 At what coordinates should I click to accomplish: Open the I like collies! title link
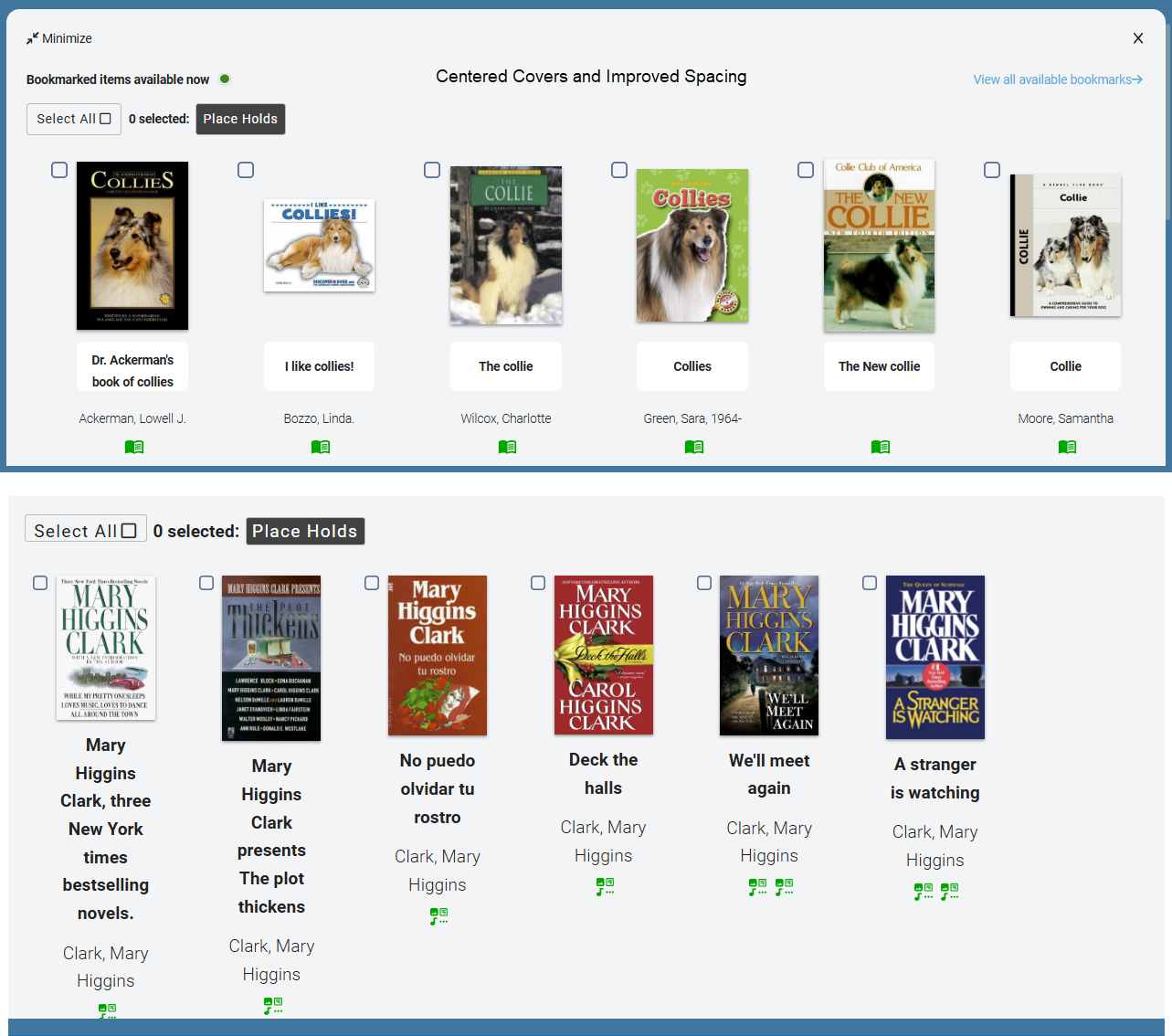319,366
